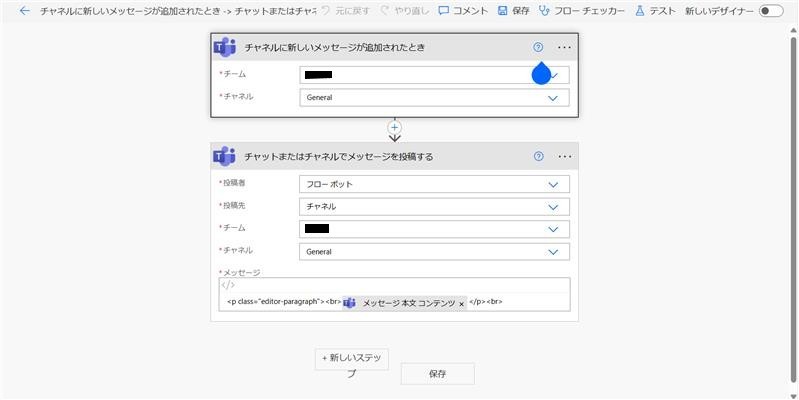
Task: Expand the trigger's チーム dropdown
Action: click(434, 75)
